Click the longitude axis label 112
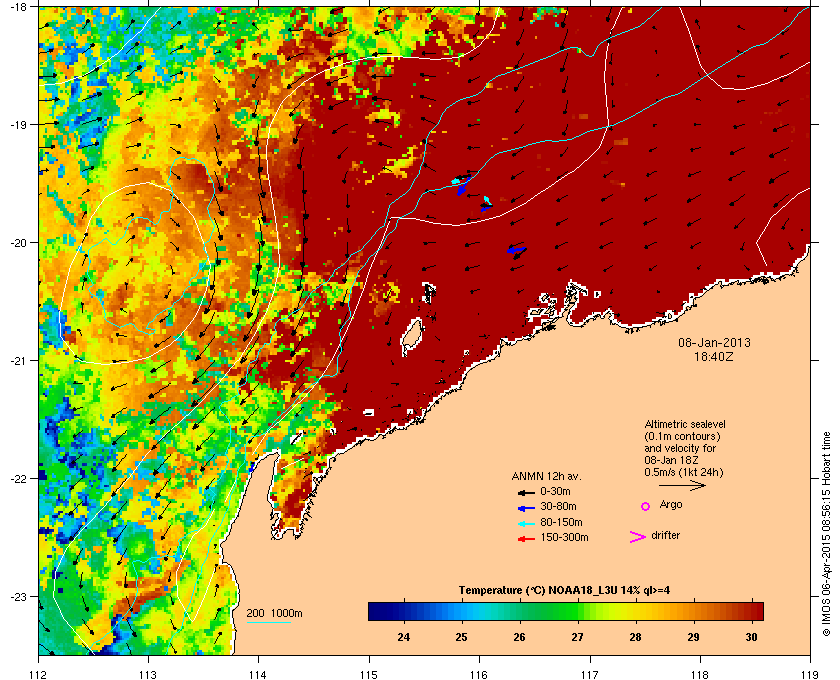 38,674
